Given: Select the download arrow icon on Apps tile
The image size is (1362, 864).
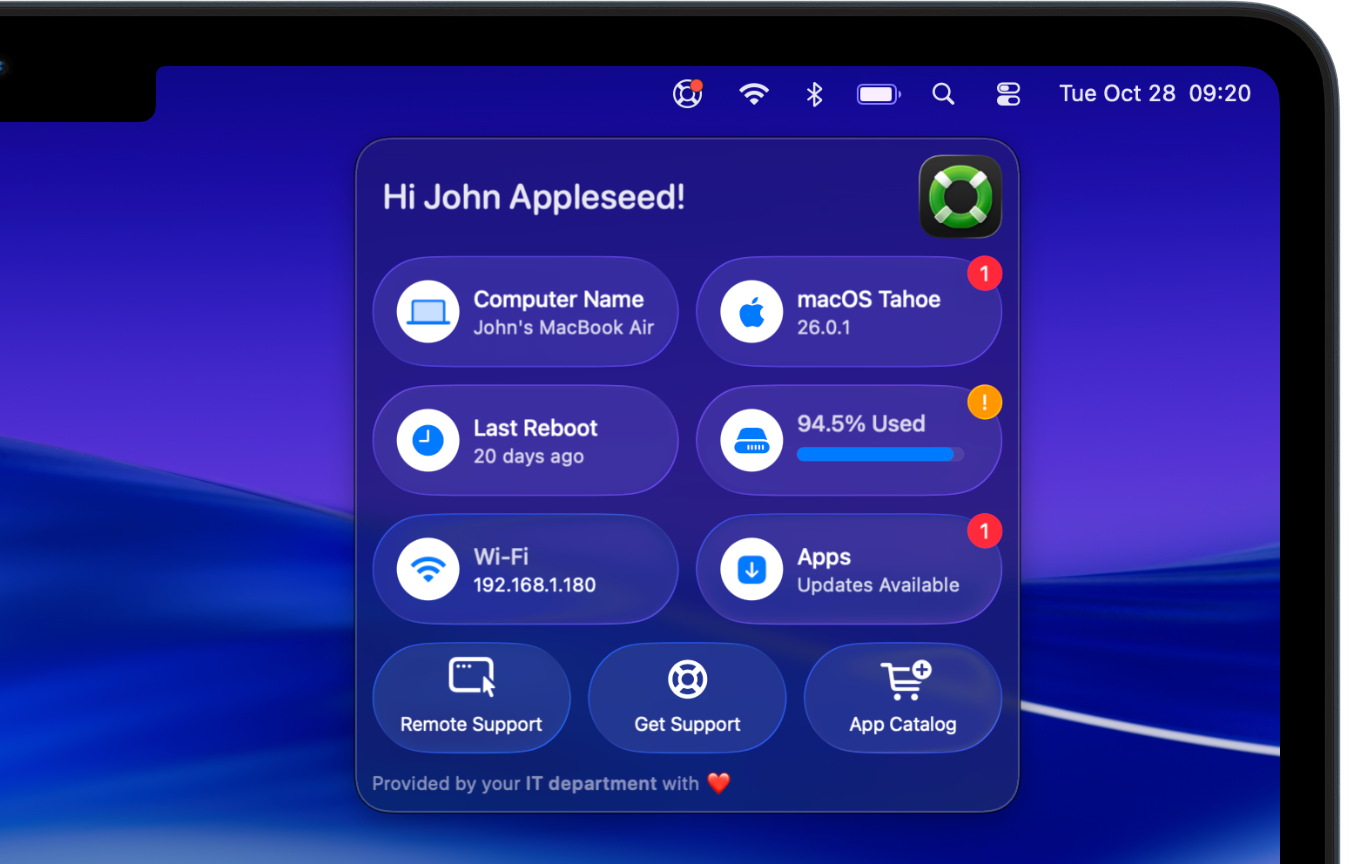Looking at the screenshot, I should click(x=751, y=568).
